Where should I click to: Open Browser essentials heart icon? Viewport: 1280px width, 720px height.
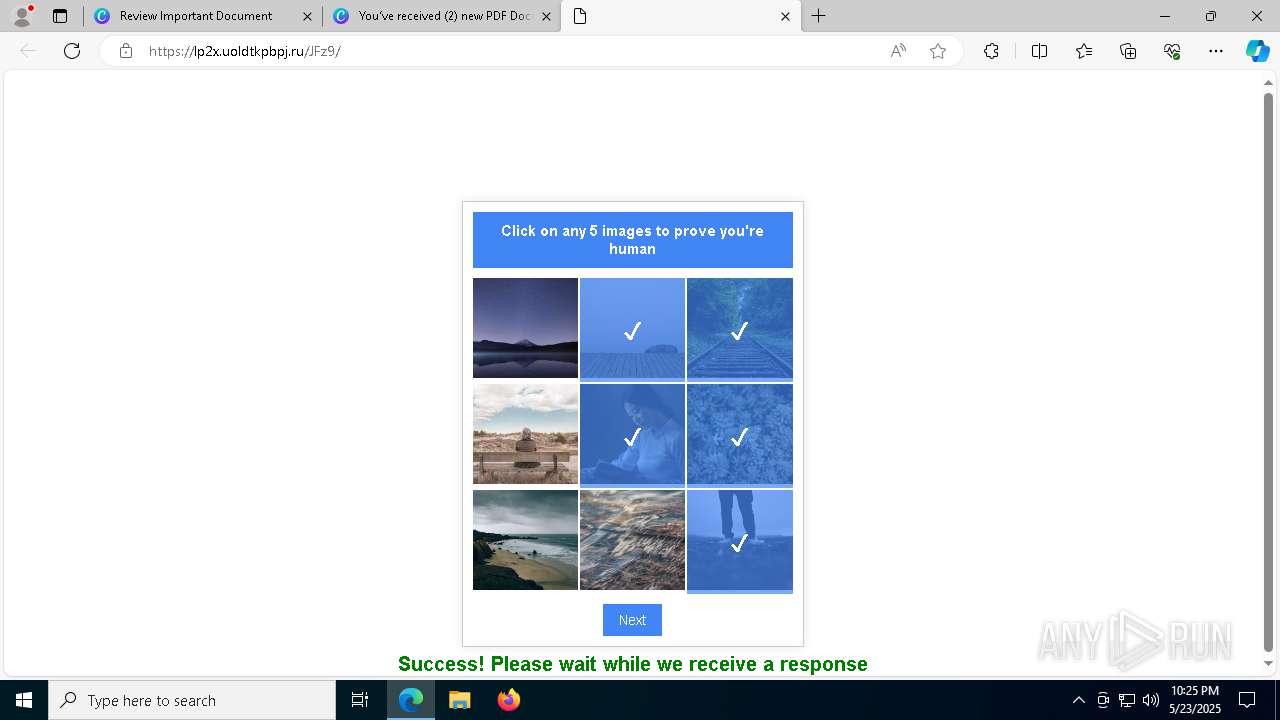pos(1172,51)
